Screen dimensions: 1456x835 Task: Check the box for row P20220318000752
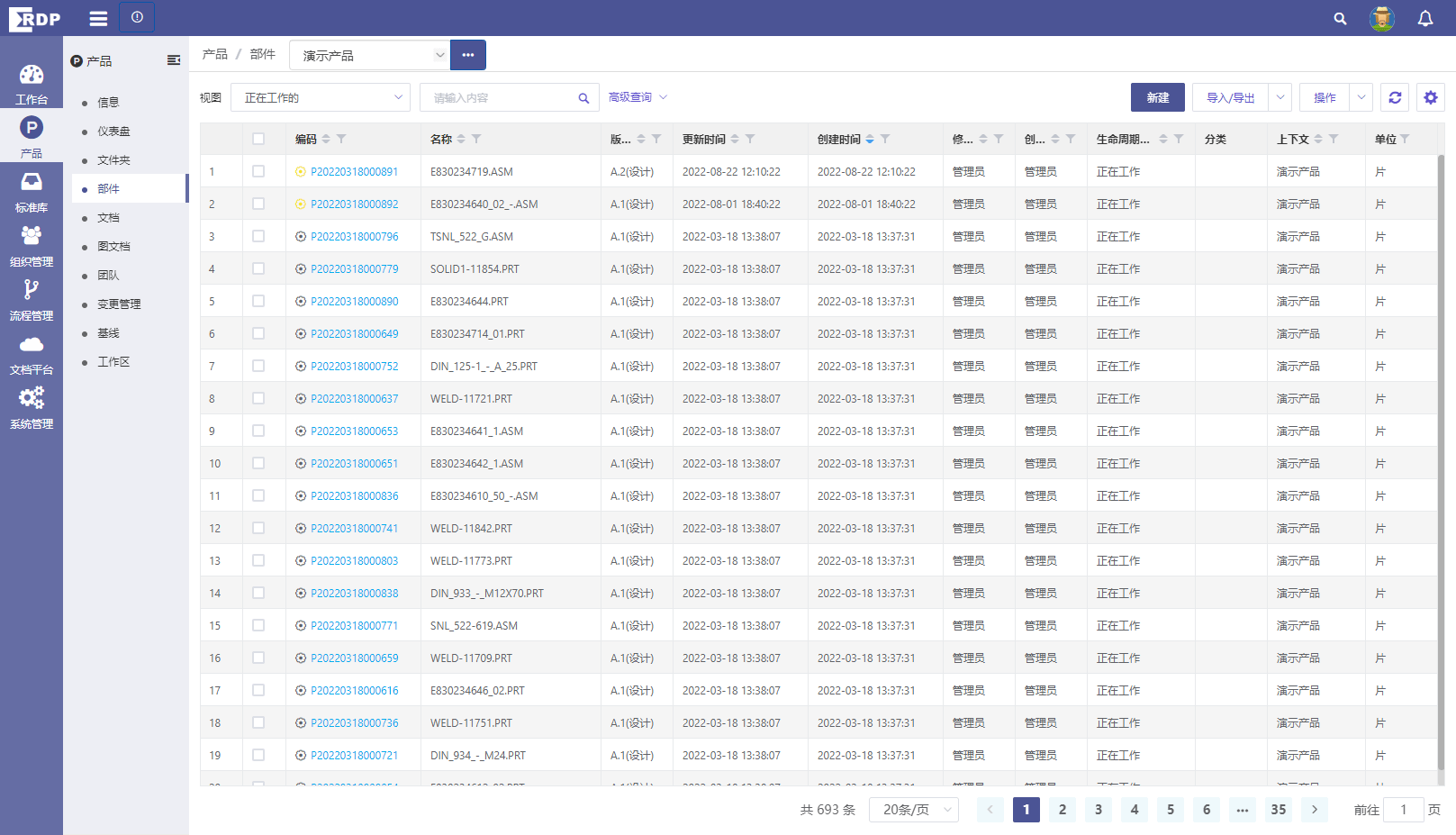point(258,366)
